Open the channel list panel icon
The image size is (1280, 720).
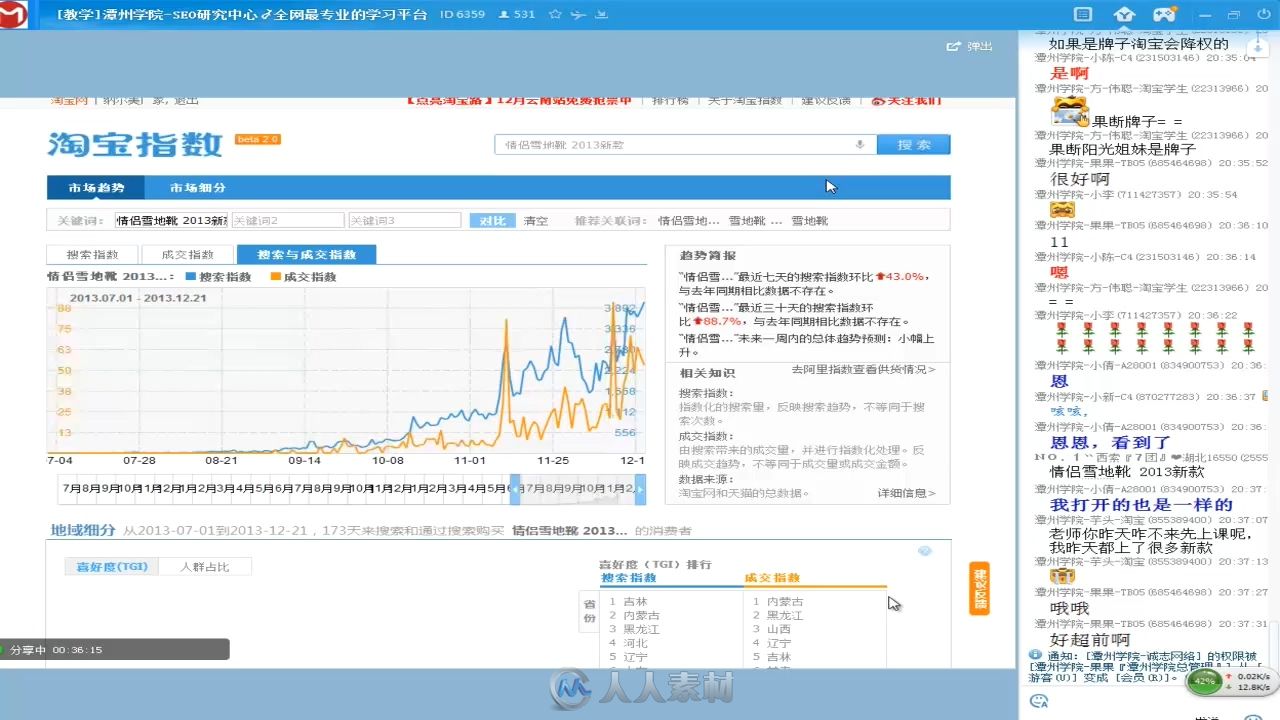click(x=1083, y=15)
